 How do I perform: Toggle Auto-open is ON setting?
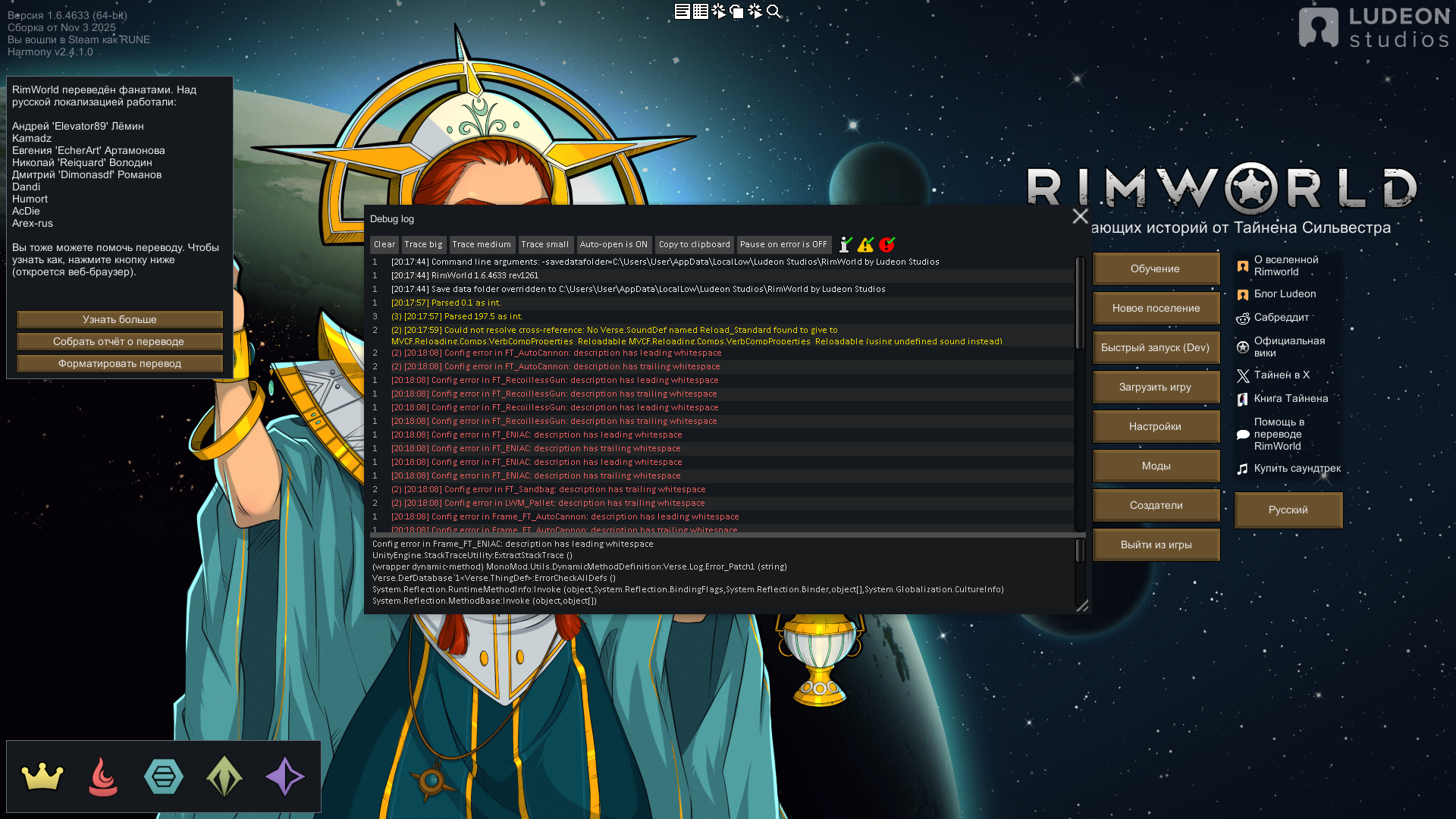coord(613,244)
